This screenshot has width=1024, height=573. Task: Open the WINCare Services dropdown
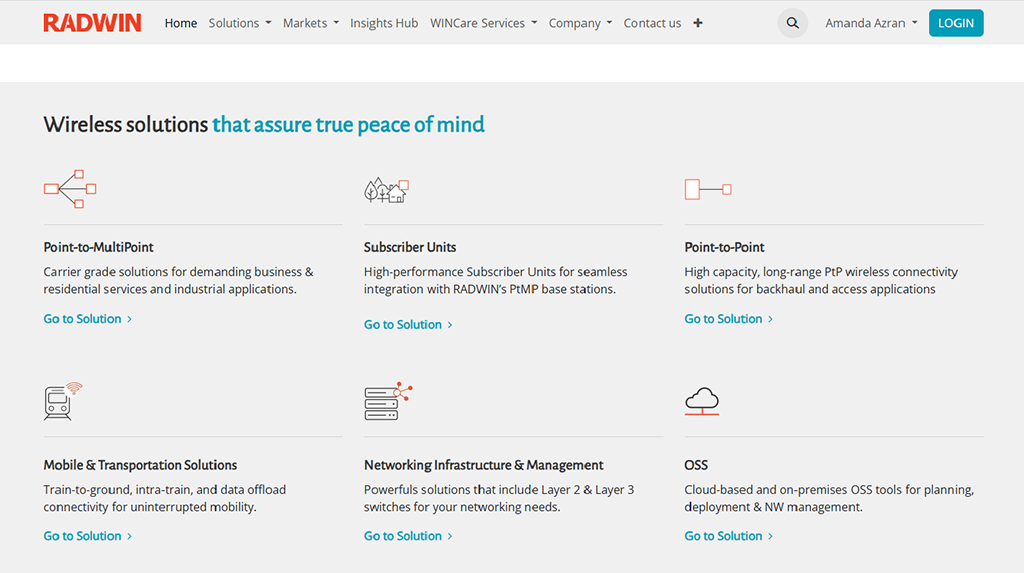click(483, 23)
